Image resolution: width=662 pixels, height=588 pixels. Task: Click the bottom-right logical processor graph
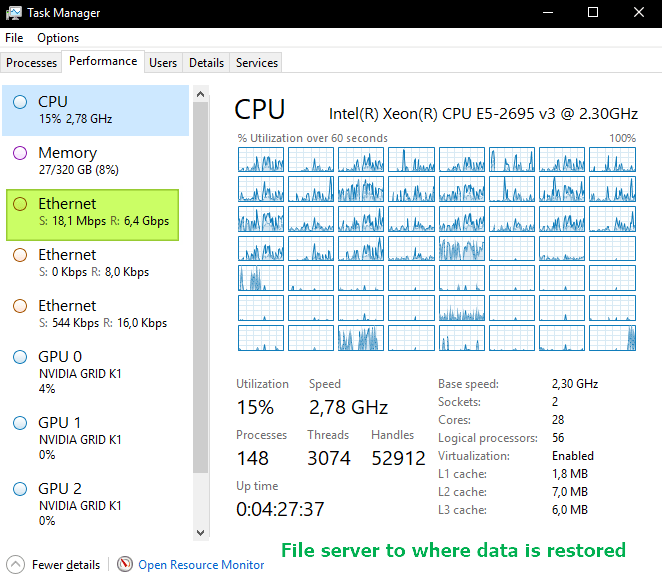(x=612, y=338)
